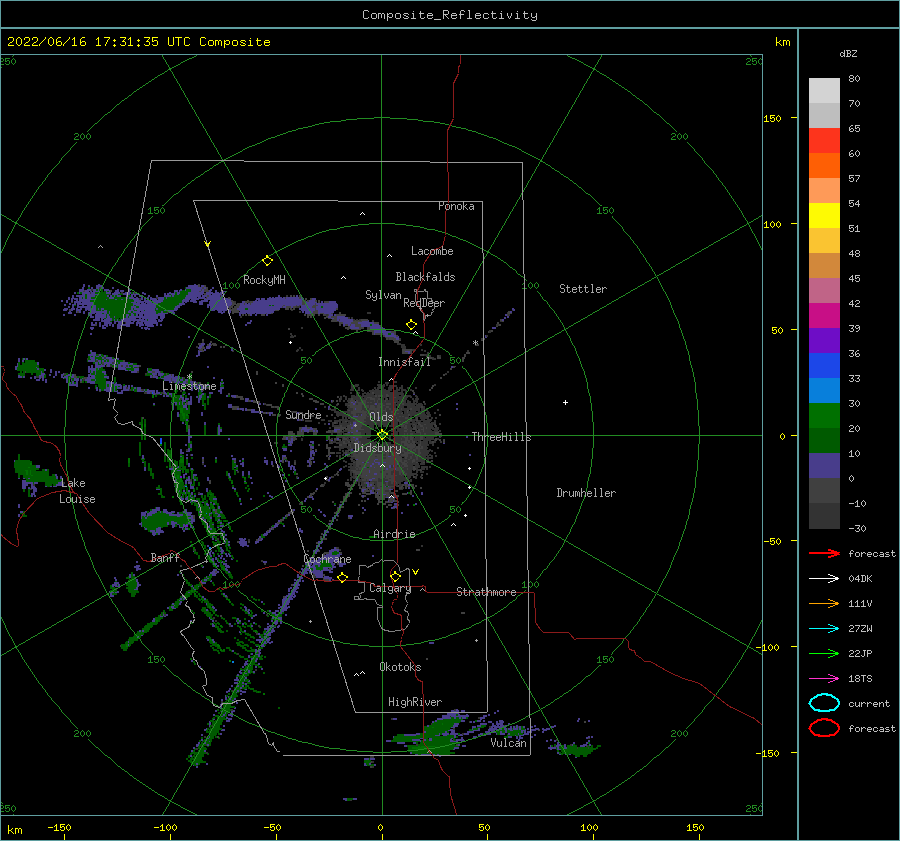Click the cyan 27ZW arrow legend icon
The width and height of the screenshot is (900, 841).
(824, 629)
